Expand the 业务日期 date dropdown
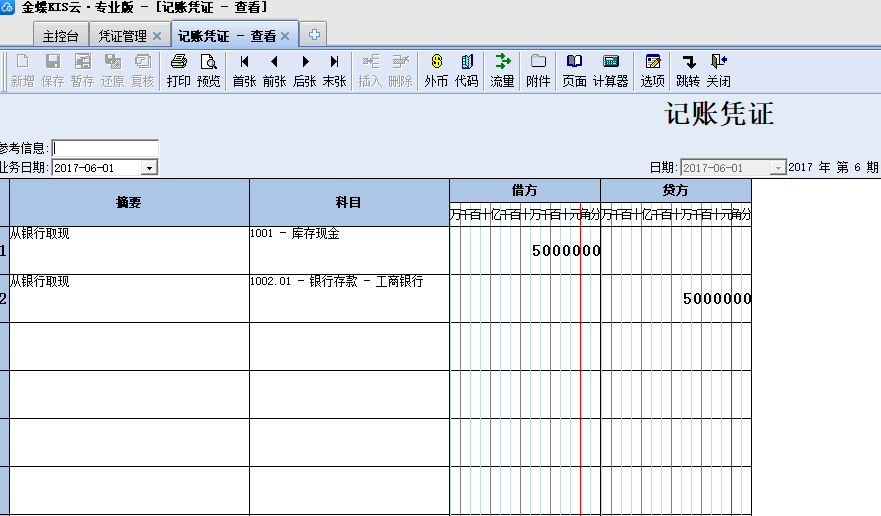Viewport: 881px width, 516px height. point(149,168)
